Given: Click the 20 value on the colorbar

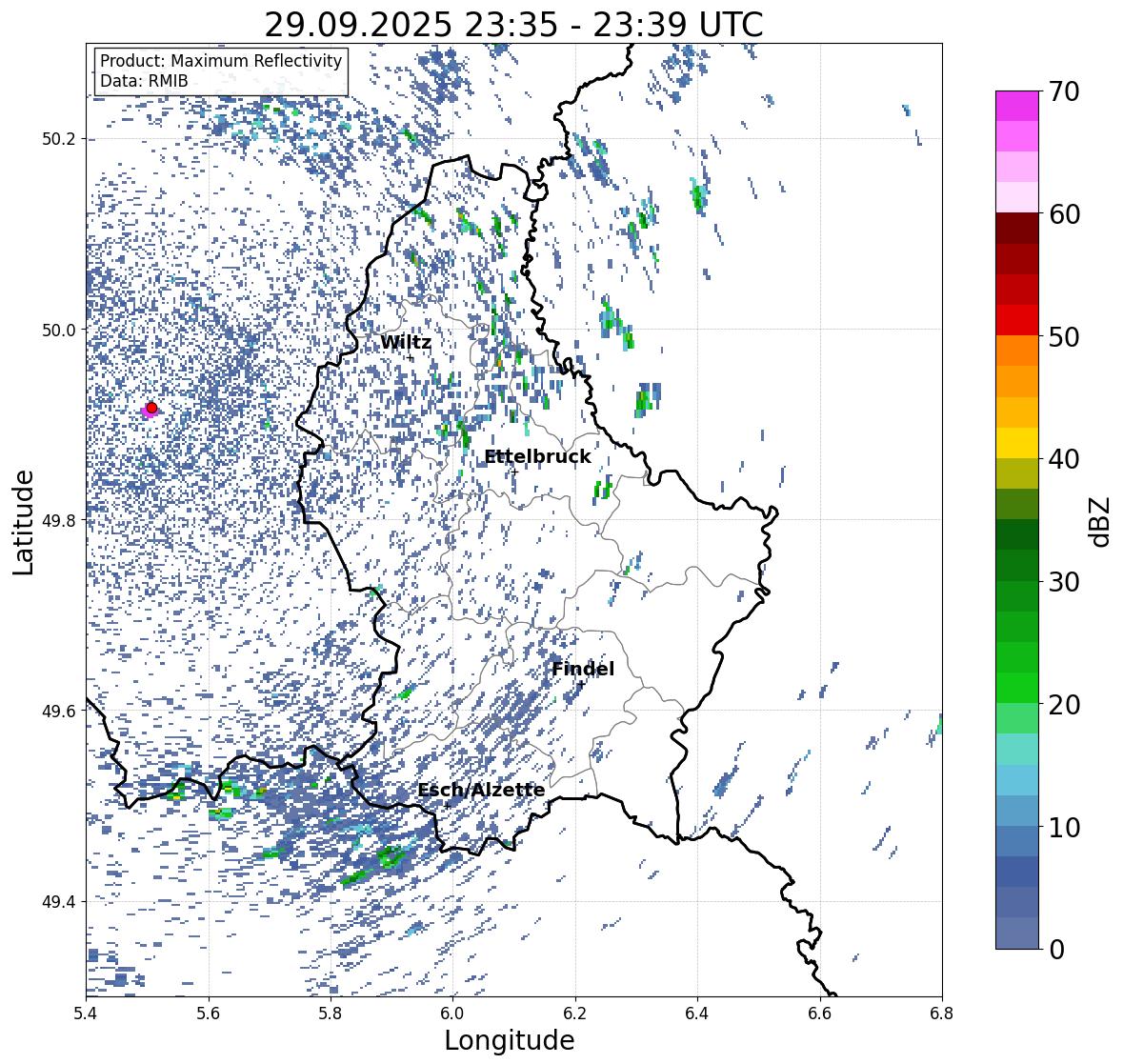Looking at the screenshot, I should [x=1064, y=705].
